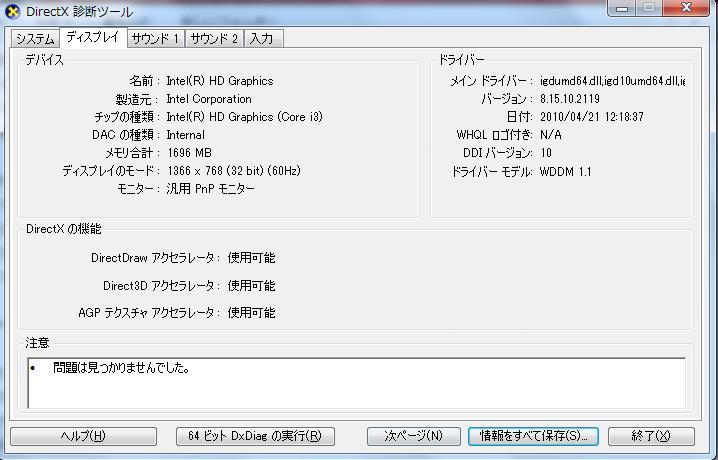Switch to the システム tab
The height and width of the screenshot is (460, 718).
click(x=35, y=39)
